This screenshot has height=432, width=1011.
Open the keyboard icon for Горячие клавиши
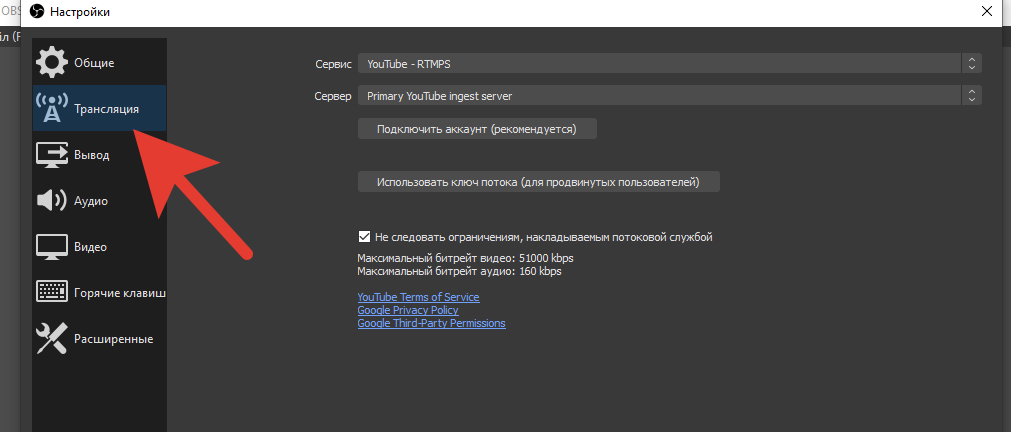(x=52, y=293)
